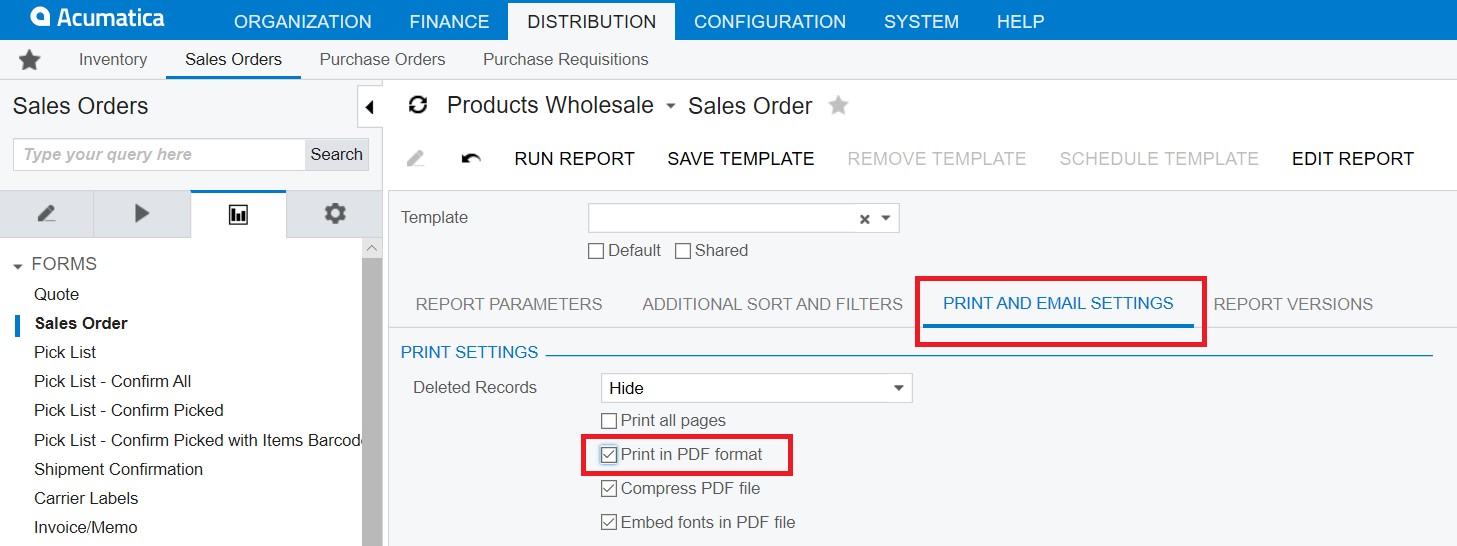The image size is (1457, 546).
Task: Click the sidebar query search field
Action: tap(159, 155)
